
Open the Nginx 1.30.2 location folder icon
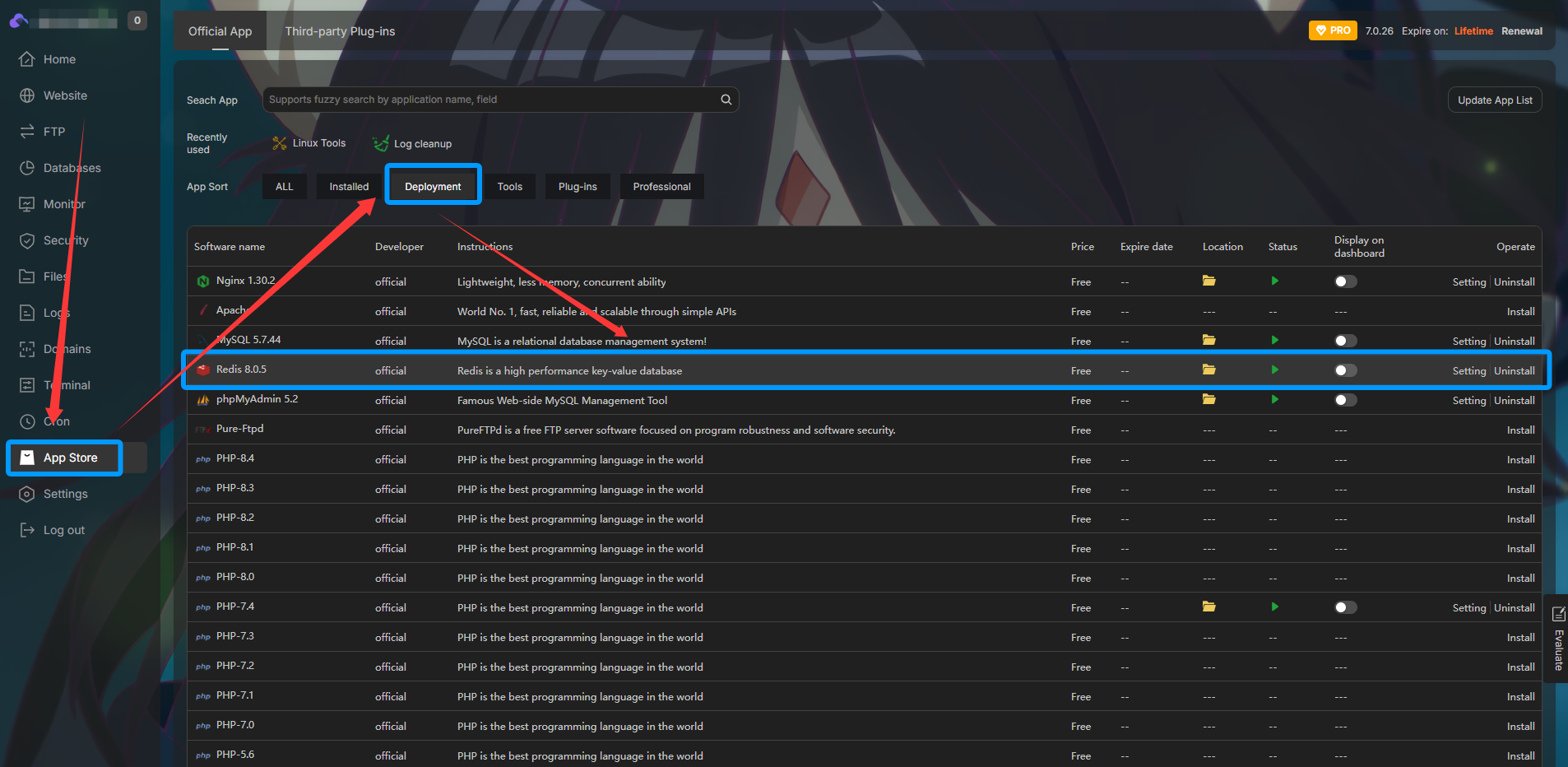[1208, 281]
